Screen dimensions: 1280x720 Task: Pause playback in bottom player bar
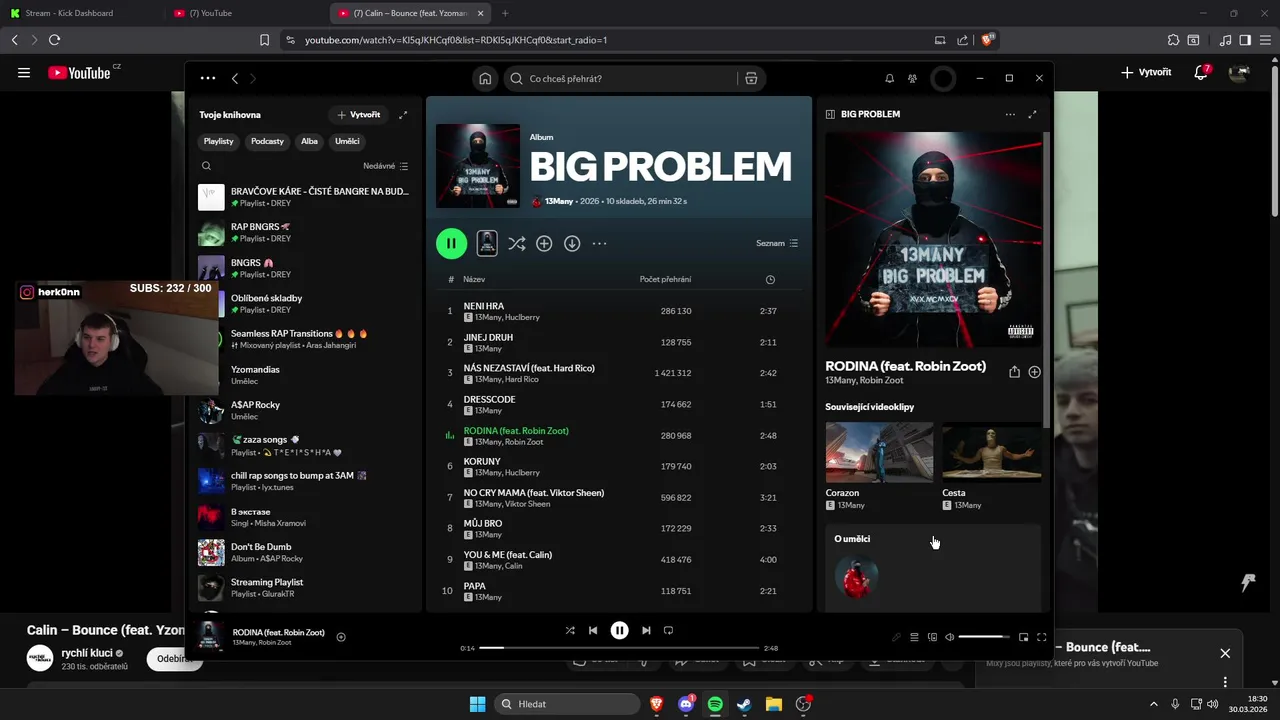[620, 630]
